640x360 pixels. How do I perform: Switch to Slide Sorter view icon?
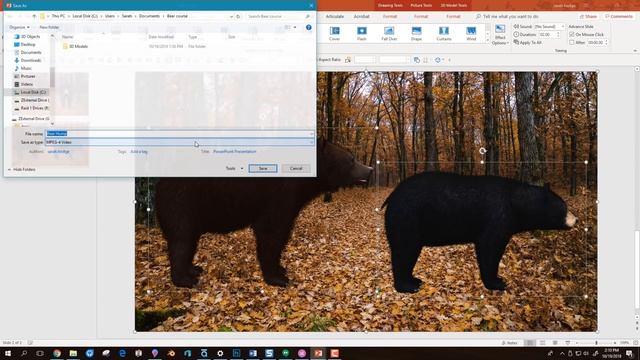[542, 343]
